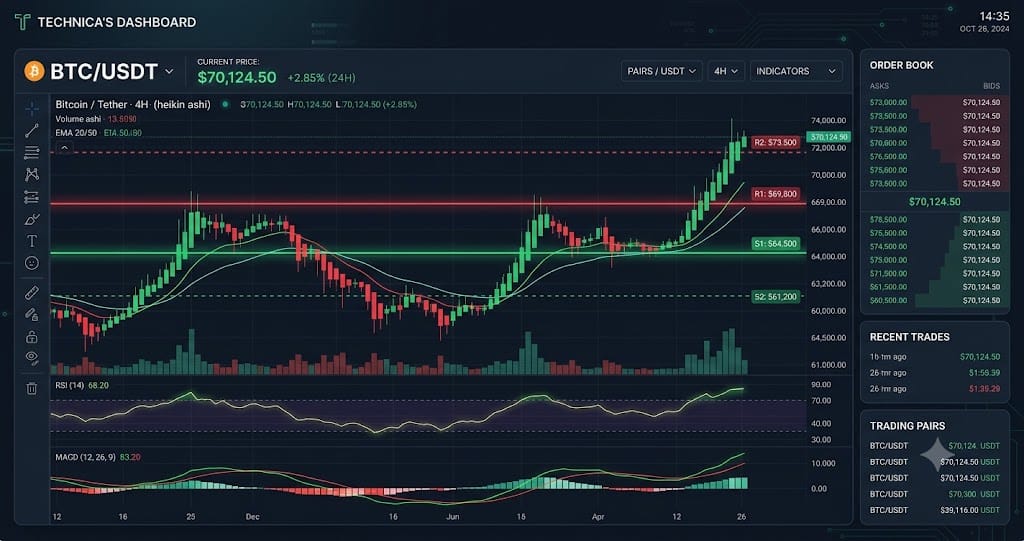This screenshot has width=1024, height=541.
Task: Toggle lock all drawings padlock
Action: 31,336
